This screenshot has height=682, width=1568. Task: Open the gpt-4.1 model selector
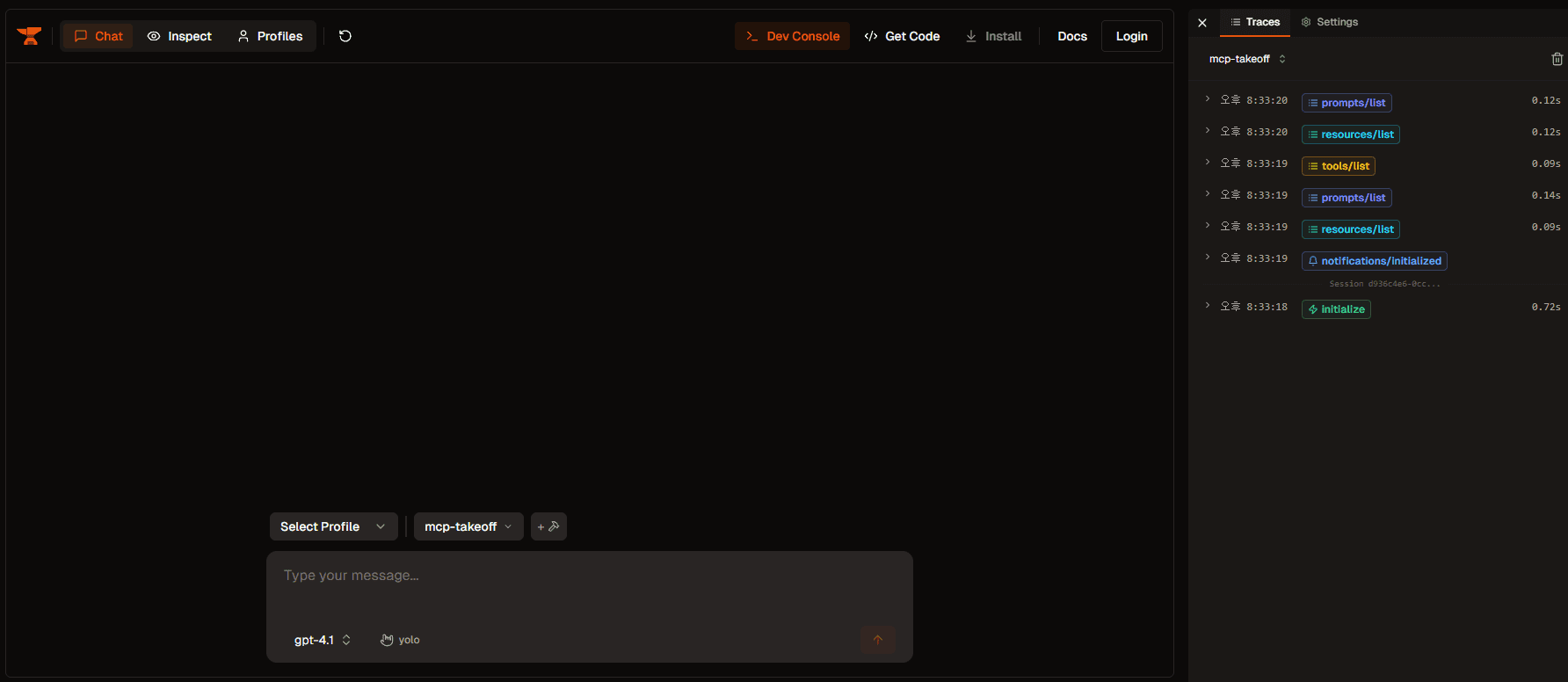[322, 640]
